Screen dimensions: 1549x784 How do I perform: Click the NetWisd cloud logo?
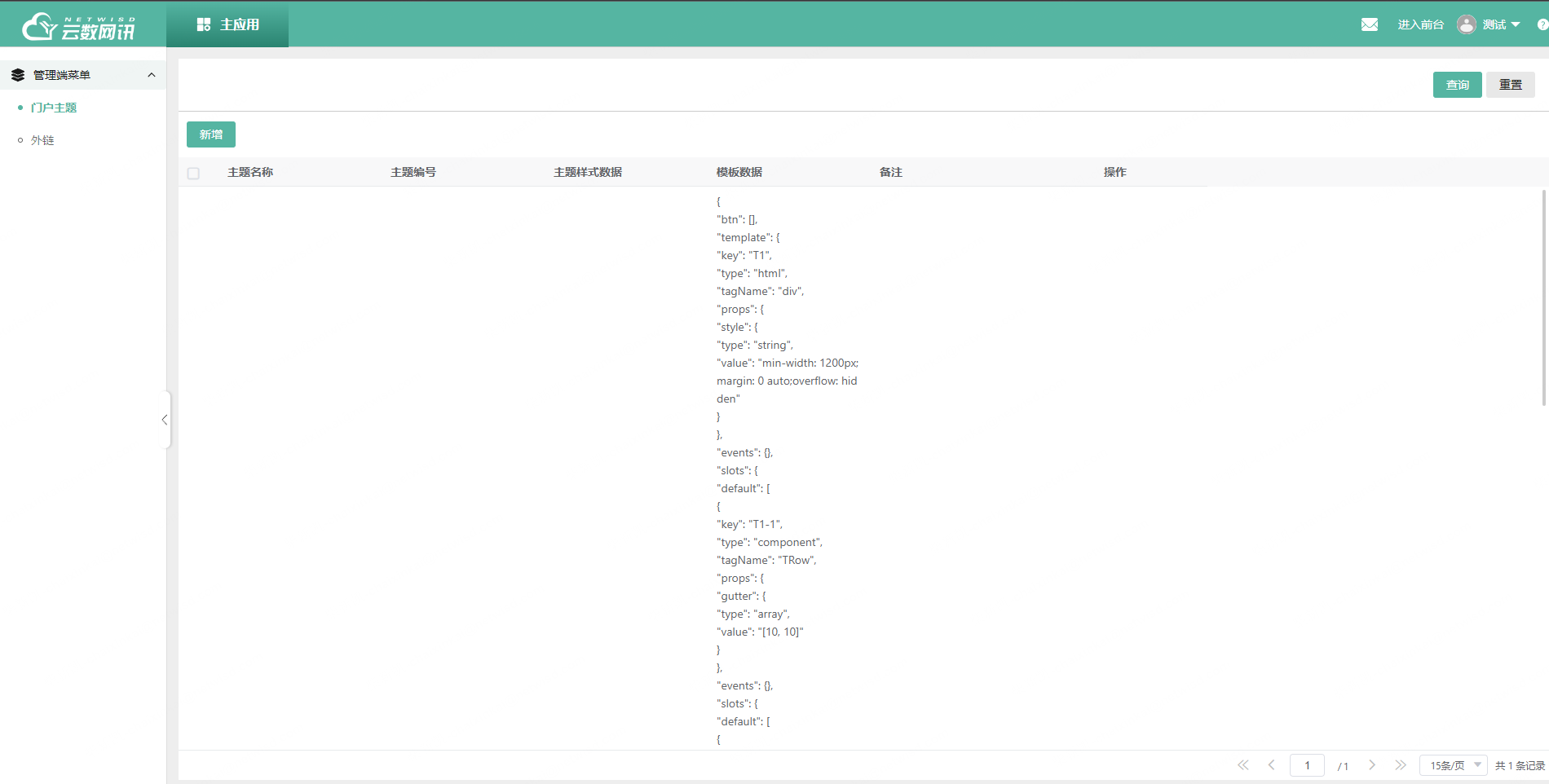click(78, 26)
